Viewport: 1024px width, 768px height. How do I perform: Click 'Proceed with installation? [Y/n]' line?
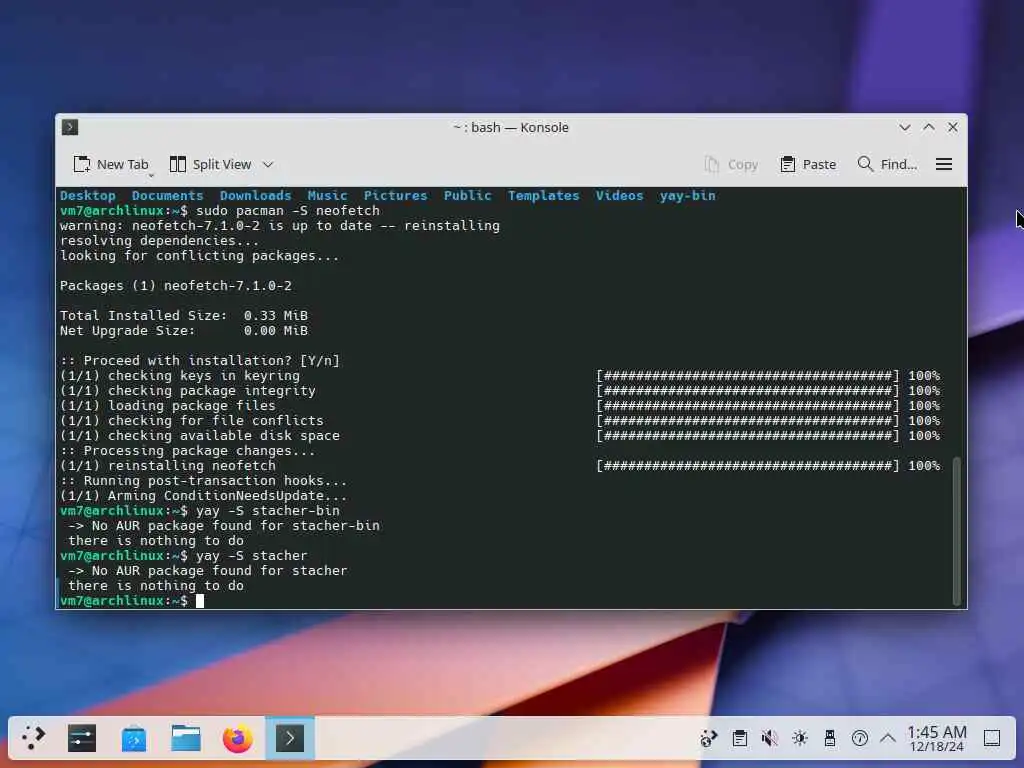(x=200, y=360)
